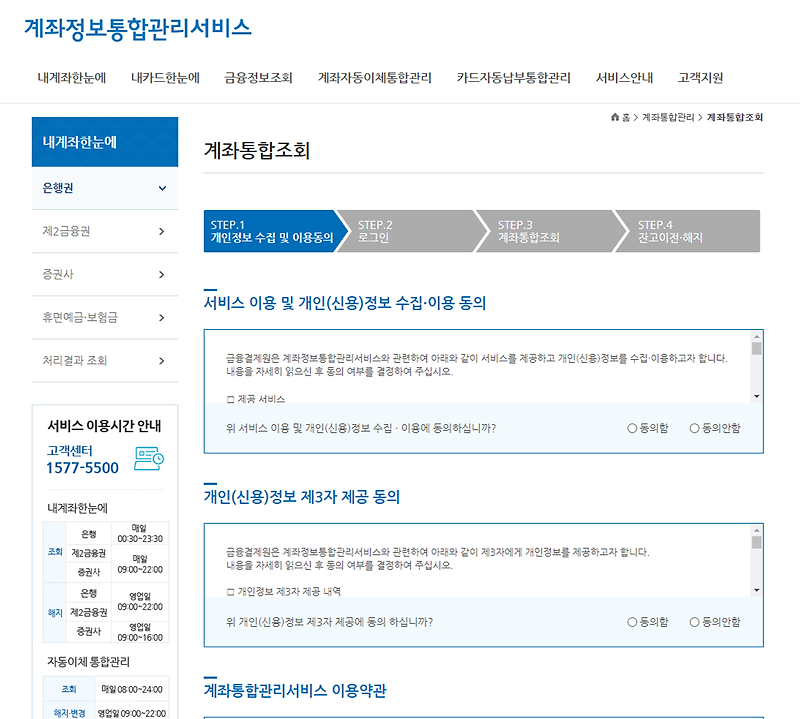Click the 내계좌한눈에 sidebar header
The image size is (800, 719).
pos(105,142)
